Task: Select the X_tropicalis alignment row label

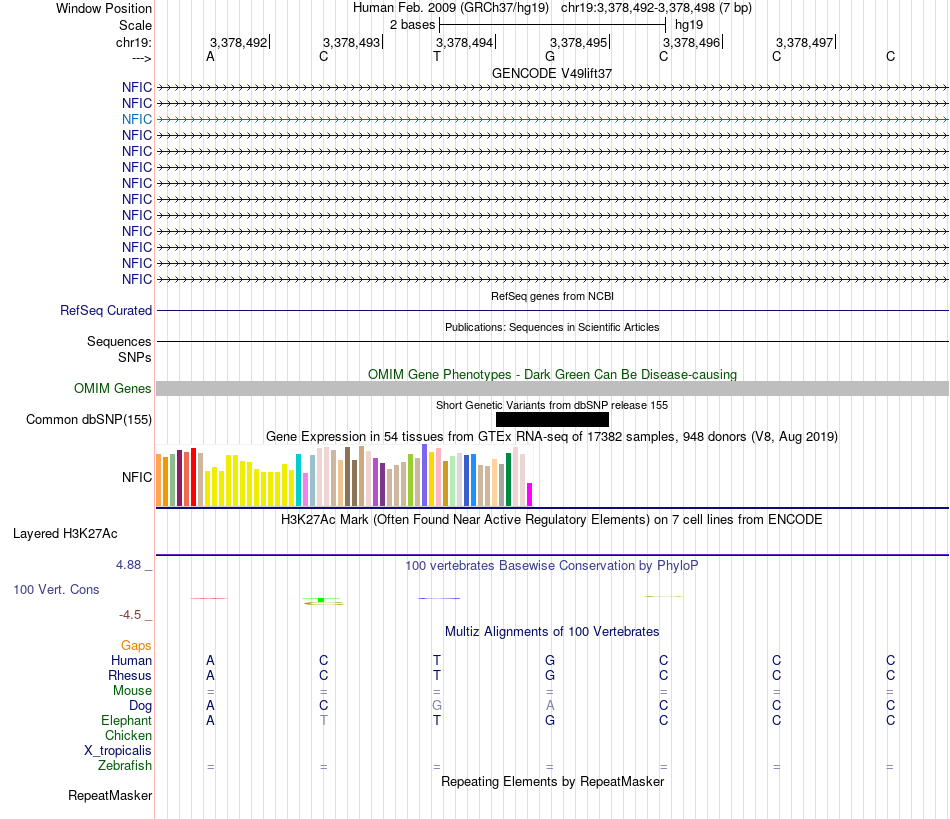Action: click(118, 751)
